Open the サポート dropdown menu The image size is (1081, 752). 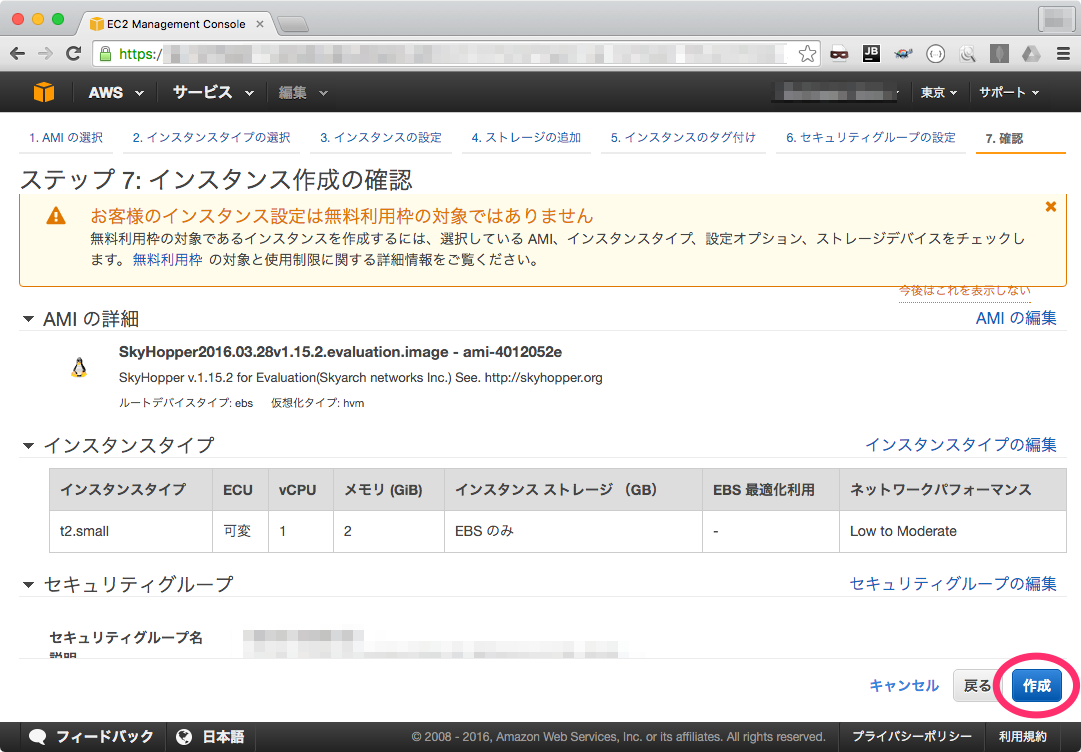tap(1009, 92)
